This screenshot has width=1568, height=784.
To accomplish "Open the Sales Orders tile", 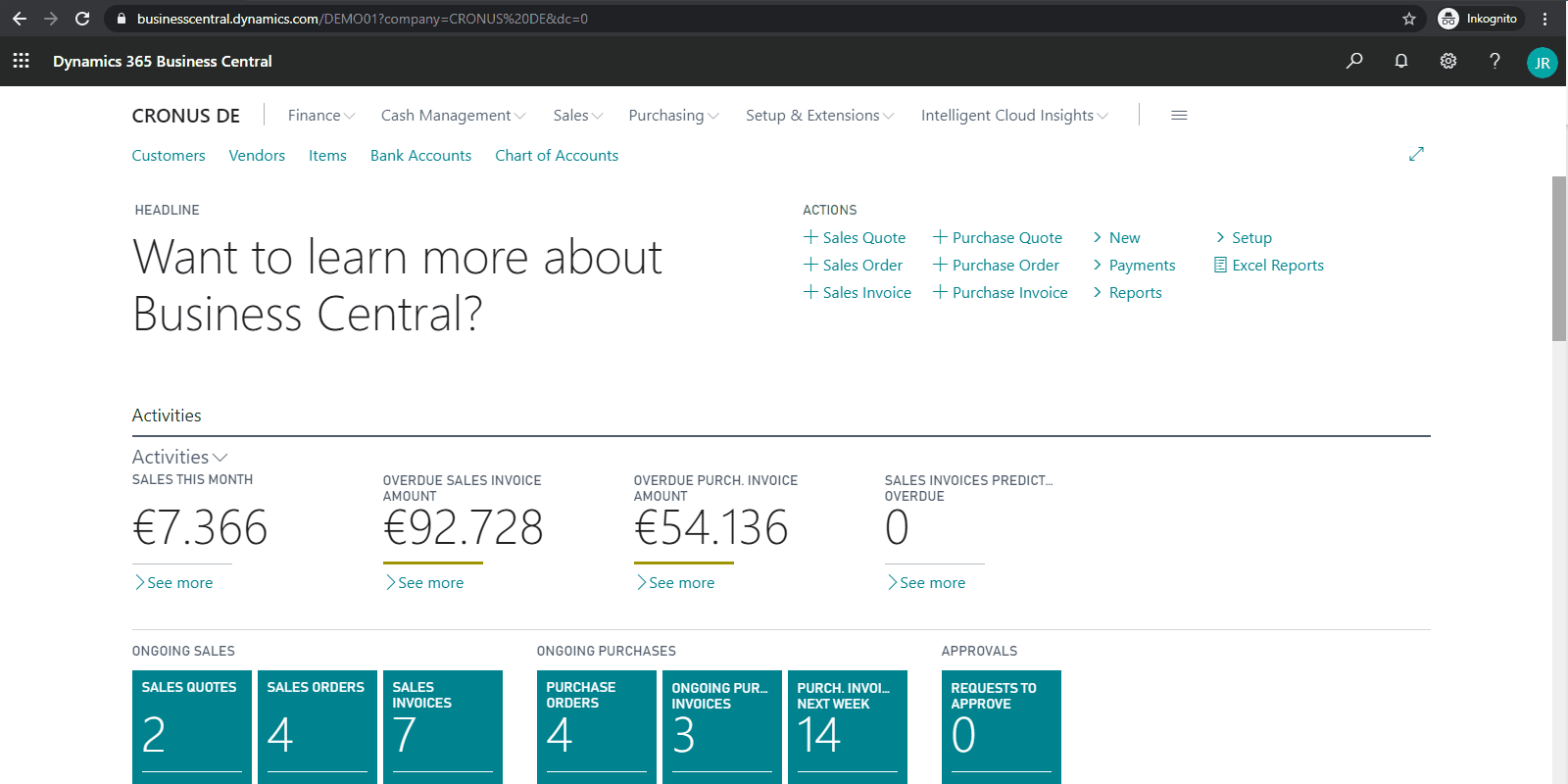I will coord(318,727).
